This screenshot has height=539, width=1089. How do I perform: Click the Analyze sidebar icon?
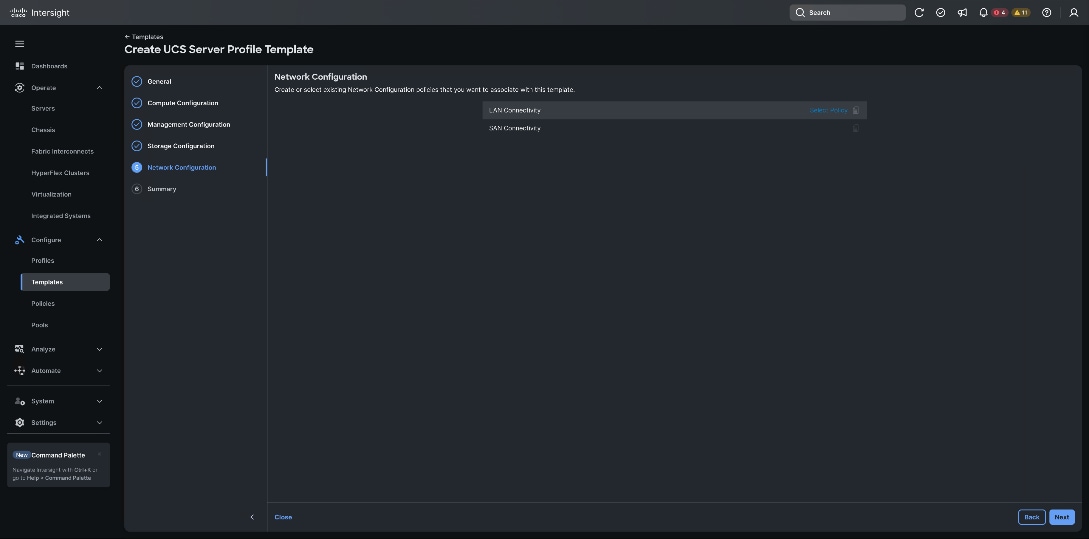point(19,349)
